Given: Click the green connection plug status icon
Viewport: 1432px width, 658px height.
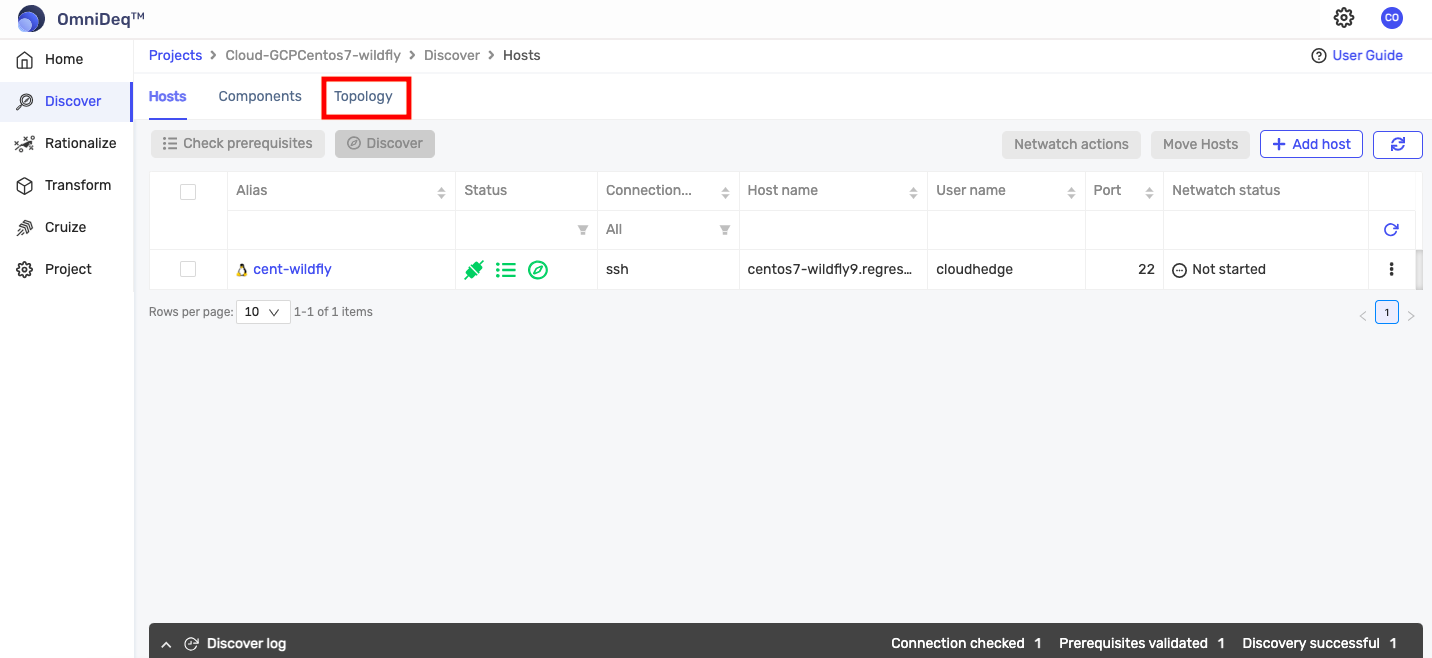Looking at the screenshot, I should click(474, 270).
